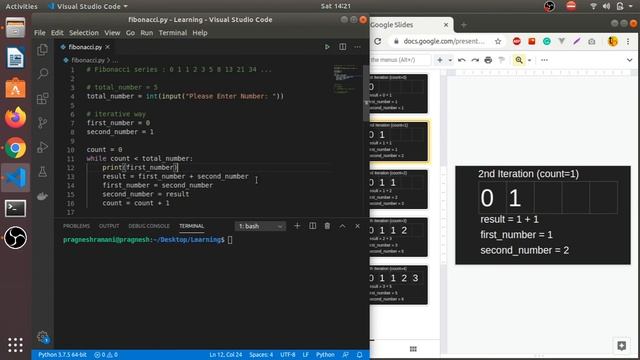Bookmark this page with the star icon
Image resolution: width=640 pixels, height=360 pixels.
coord(498,41)
